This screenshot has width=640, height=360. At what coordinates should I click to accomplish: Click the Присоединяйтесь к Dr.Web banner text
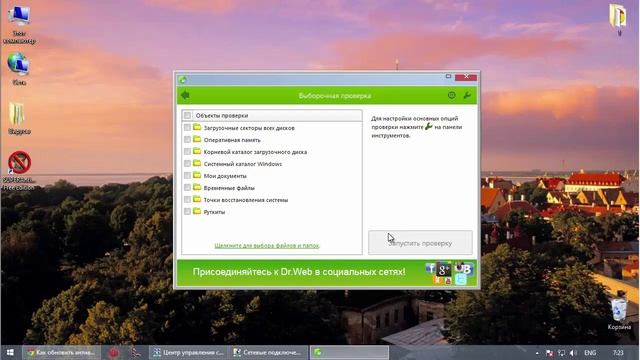pos(299,272)
